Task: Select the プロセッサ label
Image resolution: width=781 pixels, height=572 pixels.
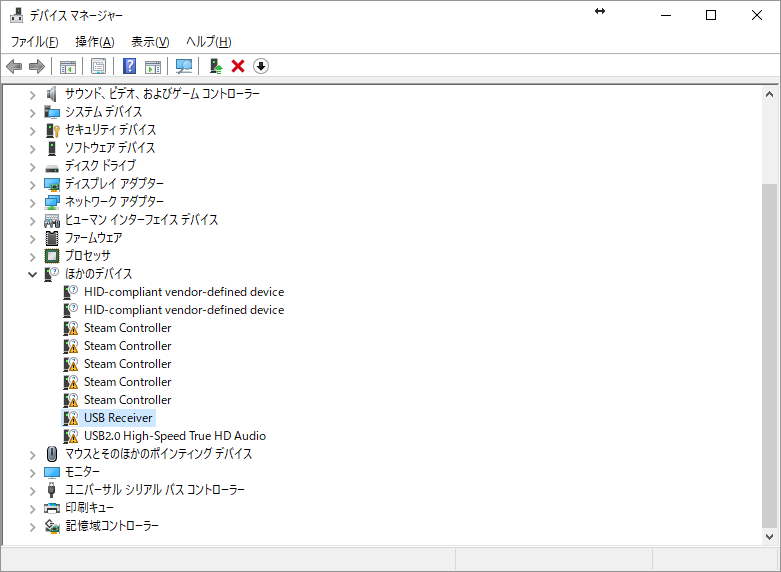Action: (x=88, y=256)
